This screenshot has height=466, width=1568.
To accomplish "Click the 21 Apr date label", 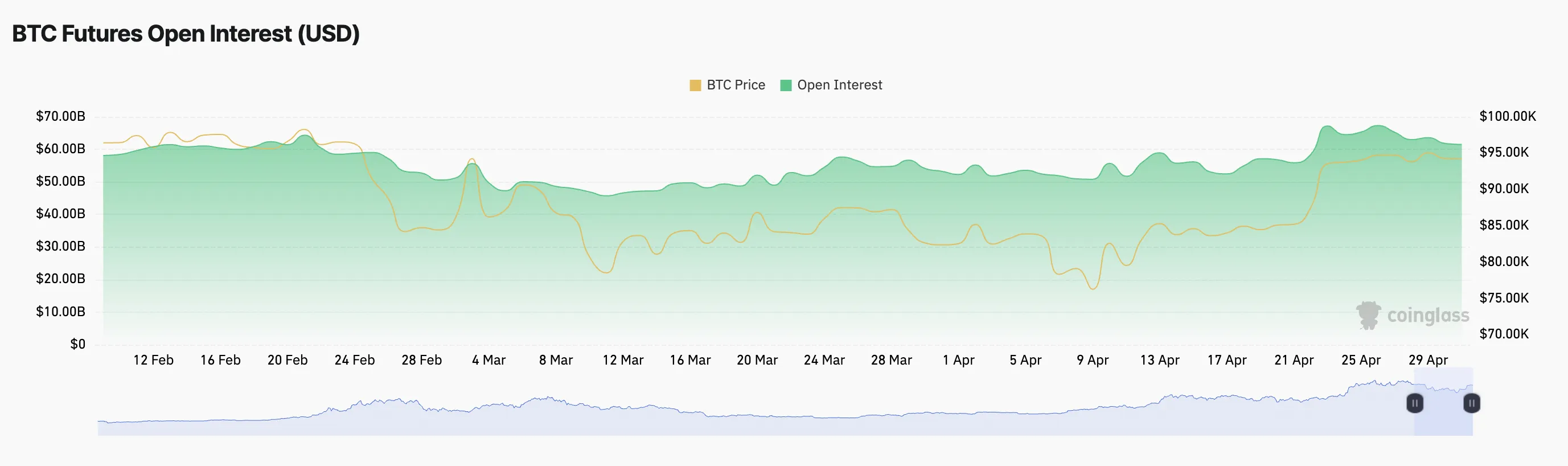I will point(1294,360).
